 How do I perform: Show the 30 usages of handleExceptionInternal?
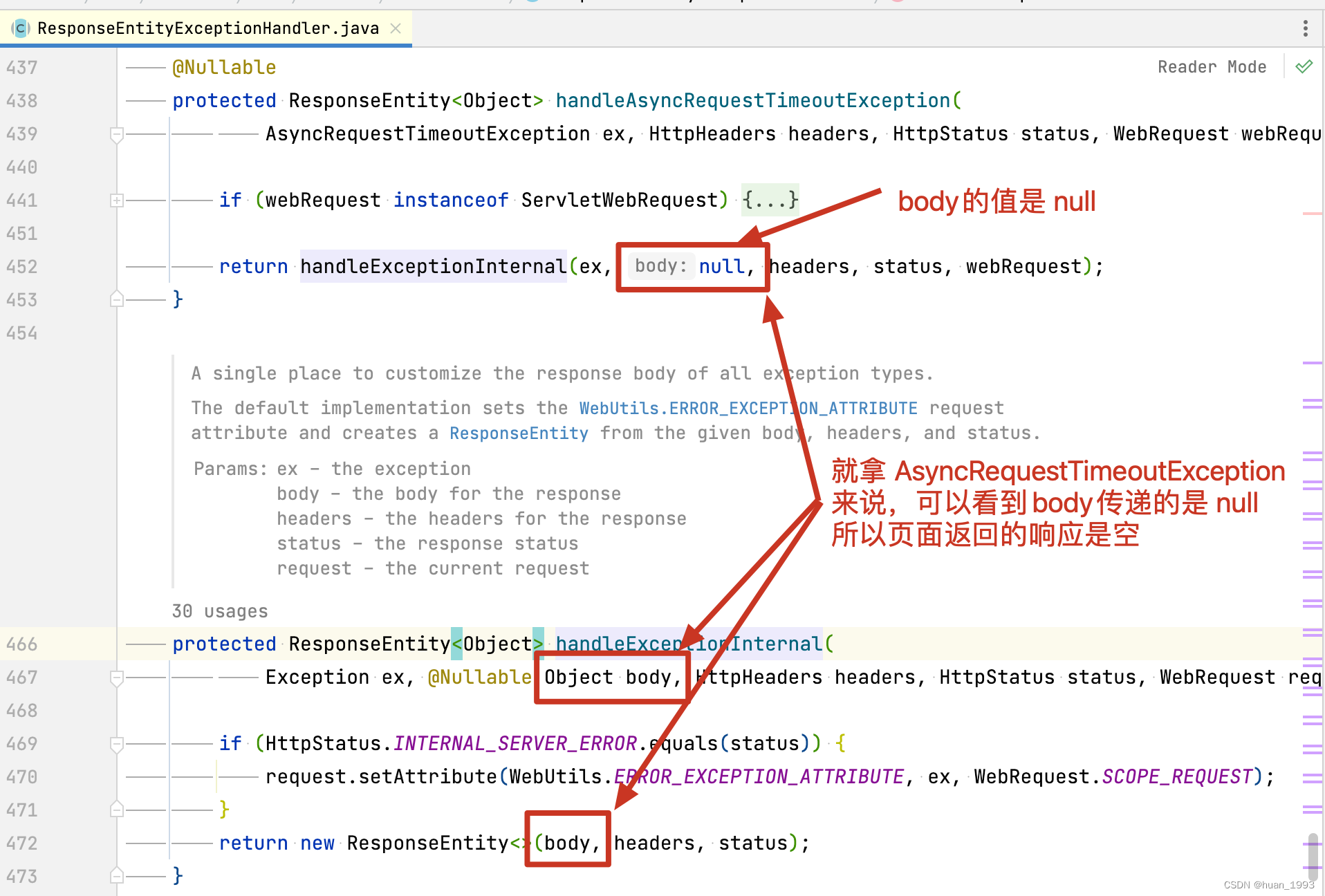[219, 611]
